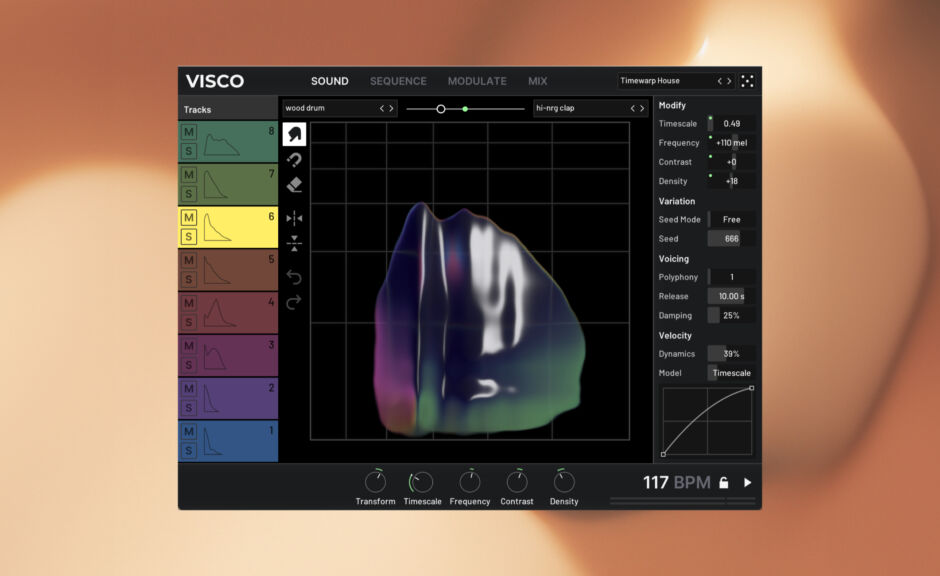The height and width of the screenshot is (576, 940).
Task: Switch to the SEQUENCE tab
Action: [x=398, y=81]
